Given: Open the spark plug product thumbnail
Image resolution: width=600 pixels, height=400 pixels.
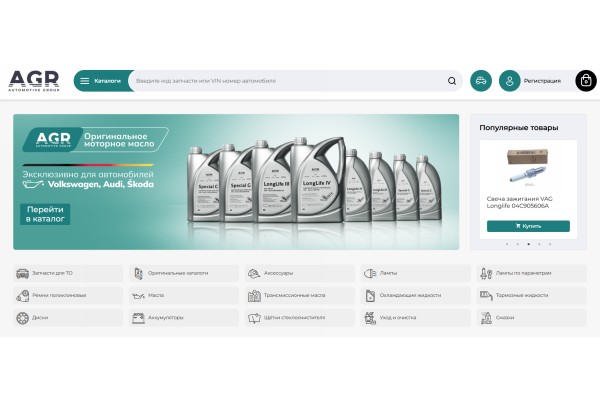Looking at the screenshot, I should [528, 167].
